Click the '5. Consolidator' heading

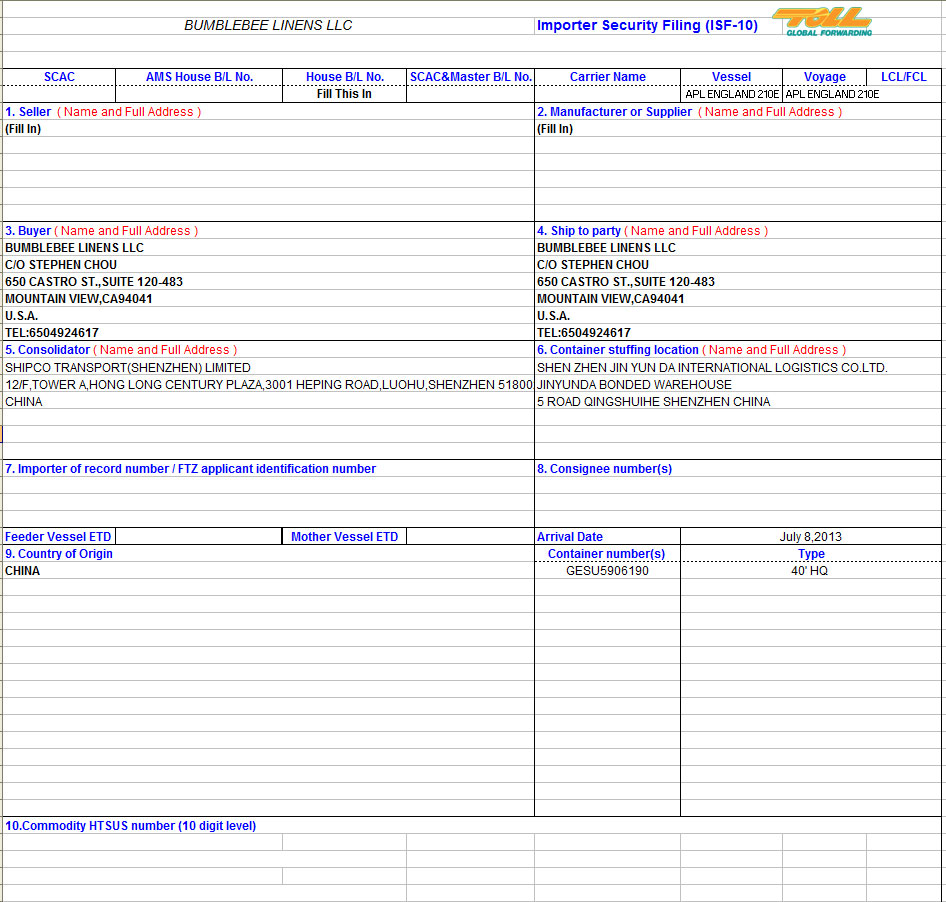click(121, 349)
